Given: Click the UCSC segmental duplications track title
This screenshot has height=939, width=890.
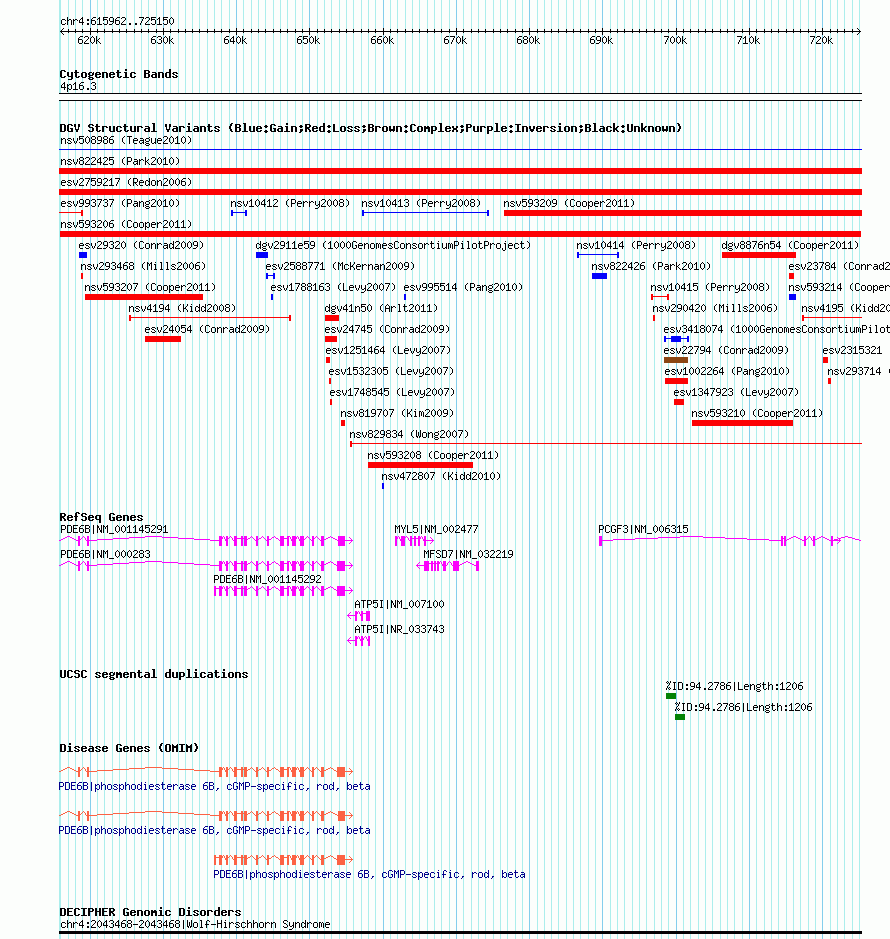Looking at the screenshot, I should (153, 674).
